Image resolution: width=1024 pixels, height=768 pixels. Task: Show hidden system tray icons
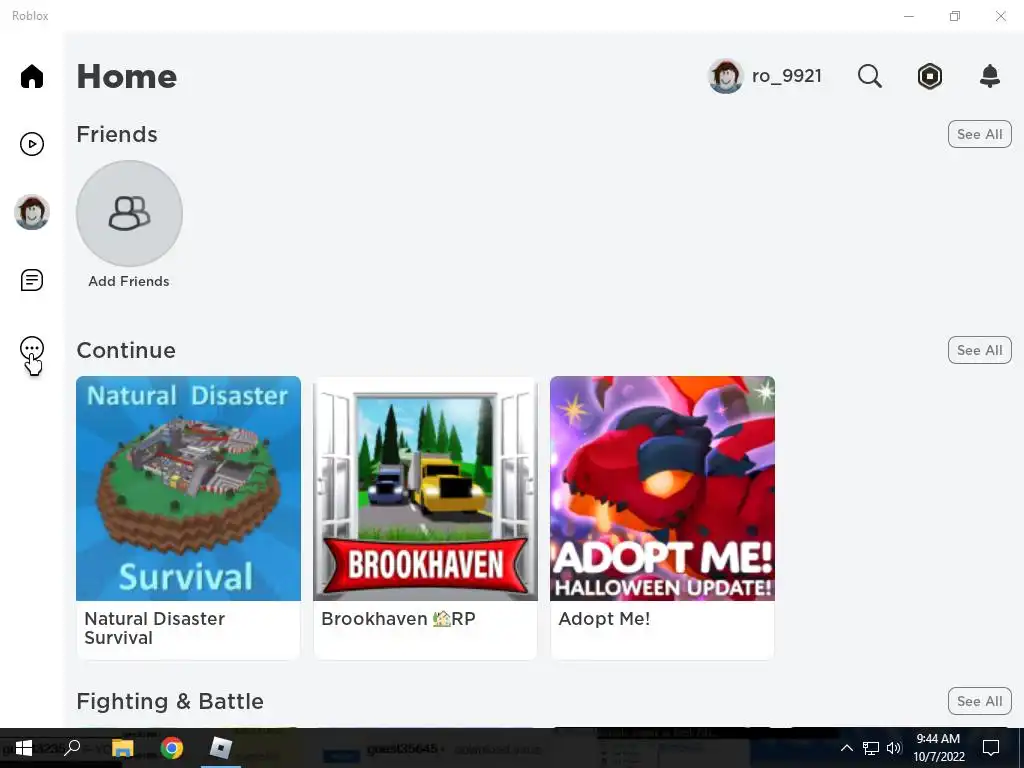pos(846,748)
